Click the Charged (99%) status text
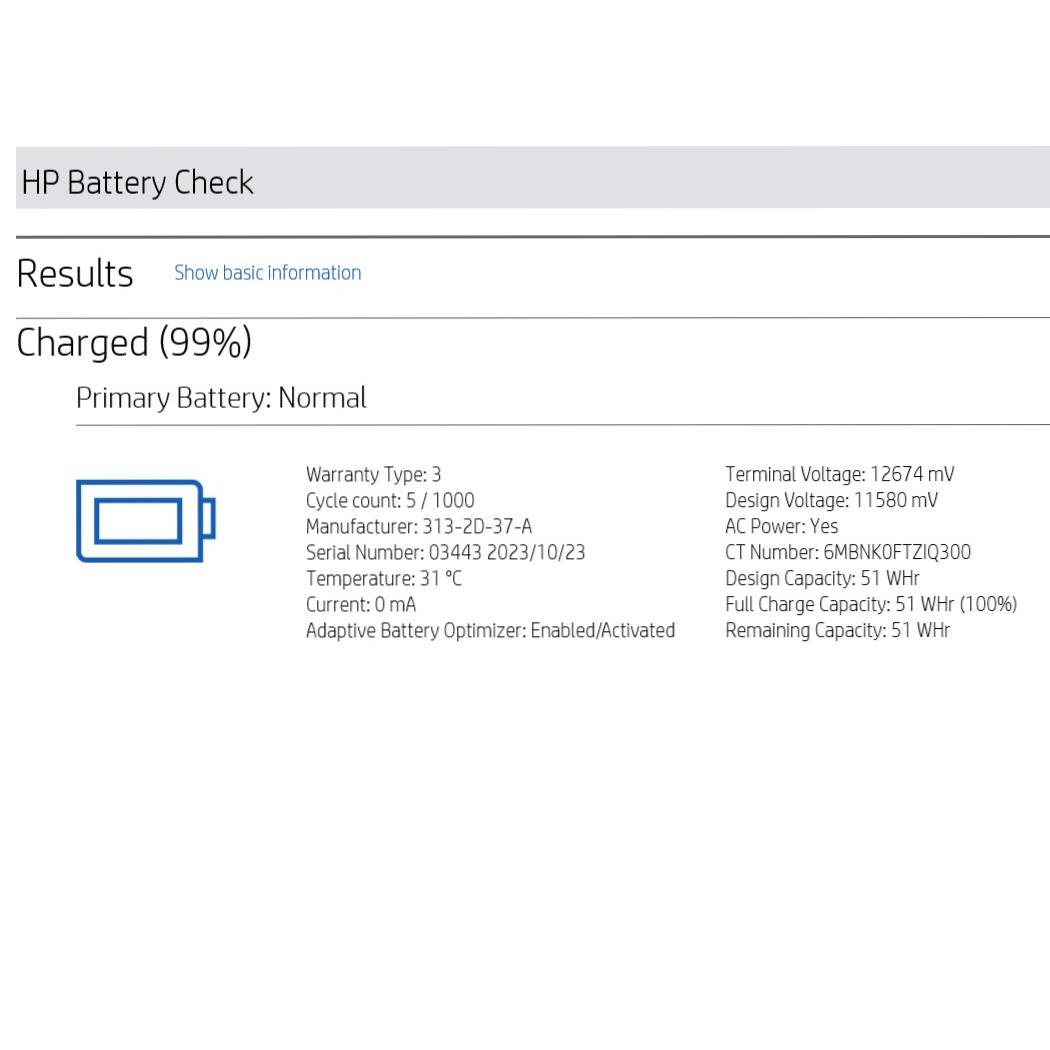This screenshot has height=1050, width=1050. click(134, 343)
